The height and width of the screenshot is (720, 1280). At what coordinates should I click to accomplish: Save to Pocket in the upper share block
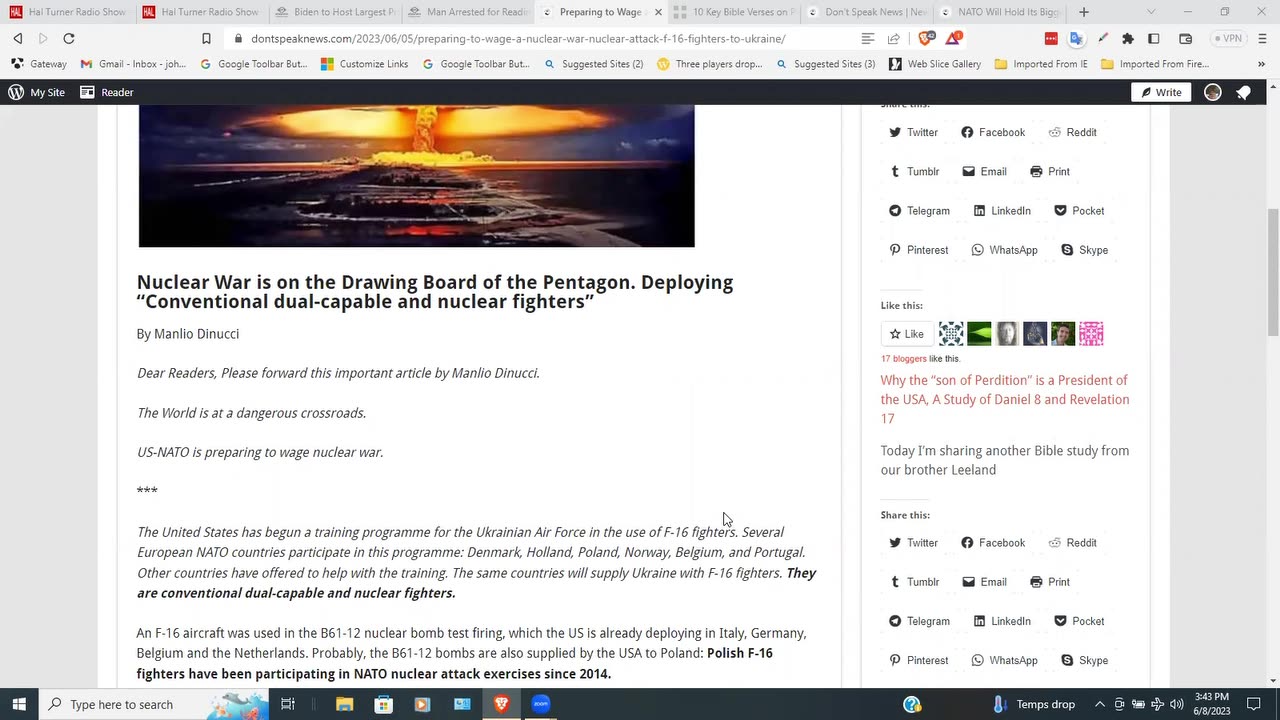(x=1079, y=211)
